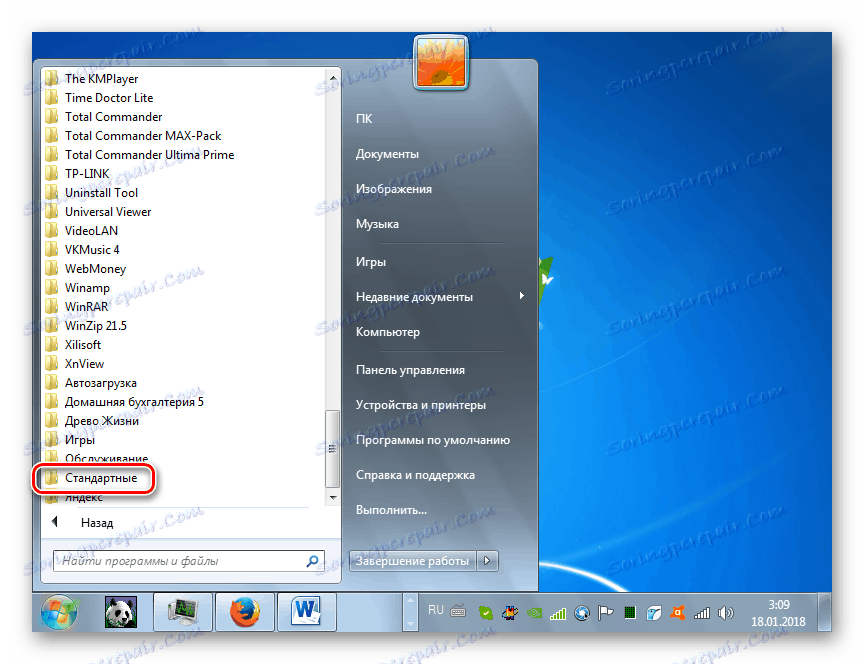Click the Uninstall Tool folder icon
864x664 pixels.
[51, 193]
